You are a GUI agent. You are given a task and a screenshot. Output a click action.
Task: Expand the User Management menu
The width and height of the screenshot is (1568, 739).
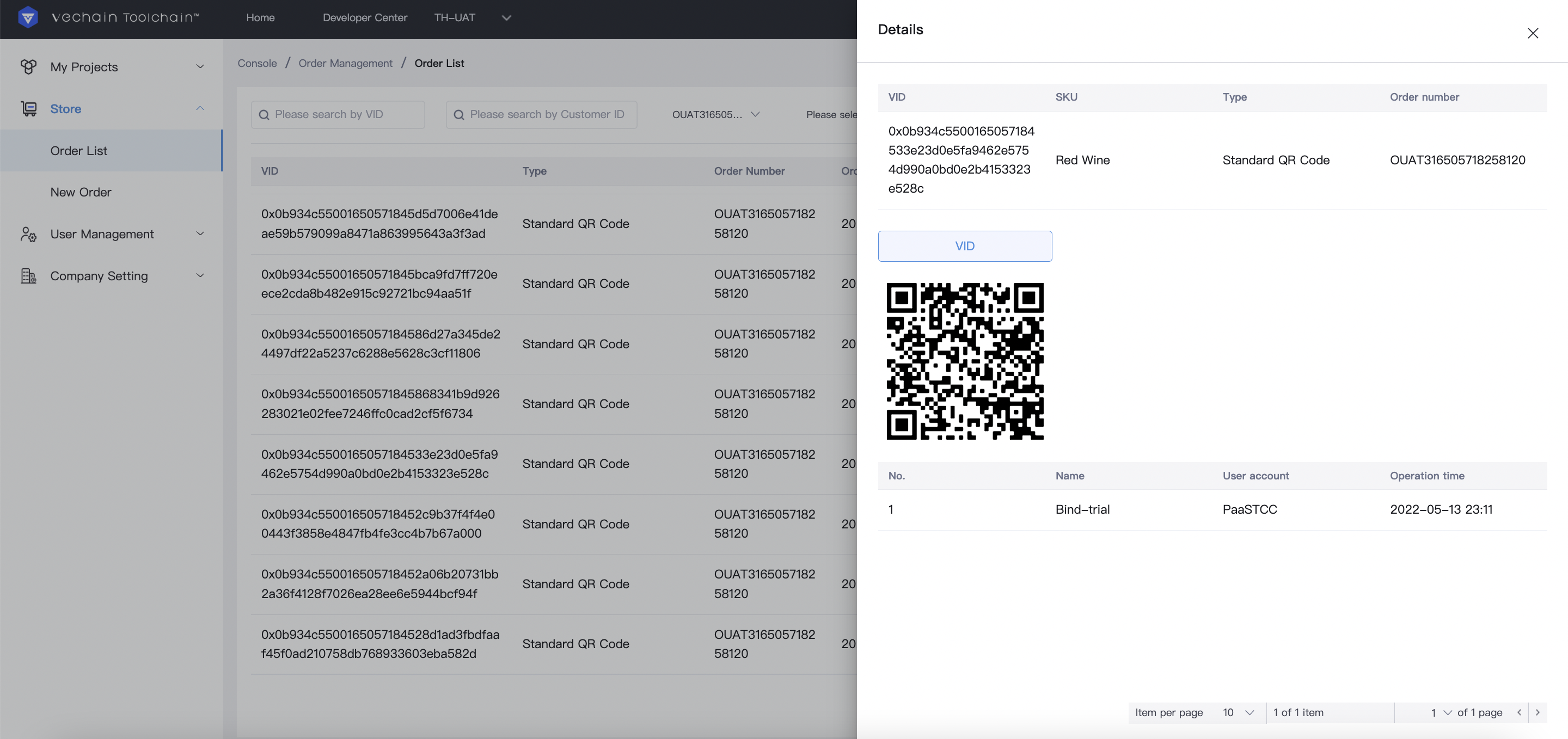tap(200, 234)
